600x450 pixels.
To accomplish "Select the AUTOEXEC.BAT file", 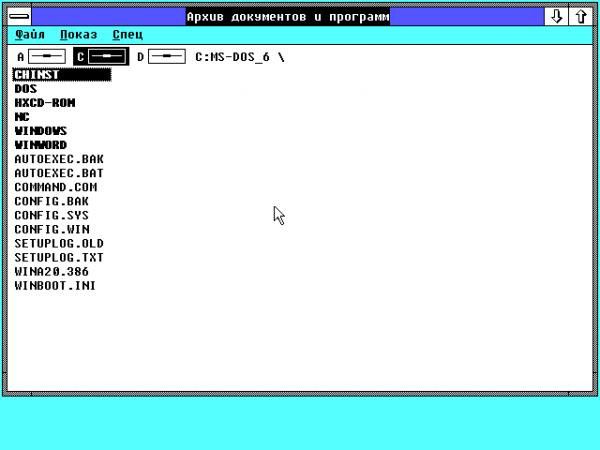I will pos(59,172).
